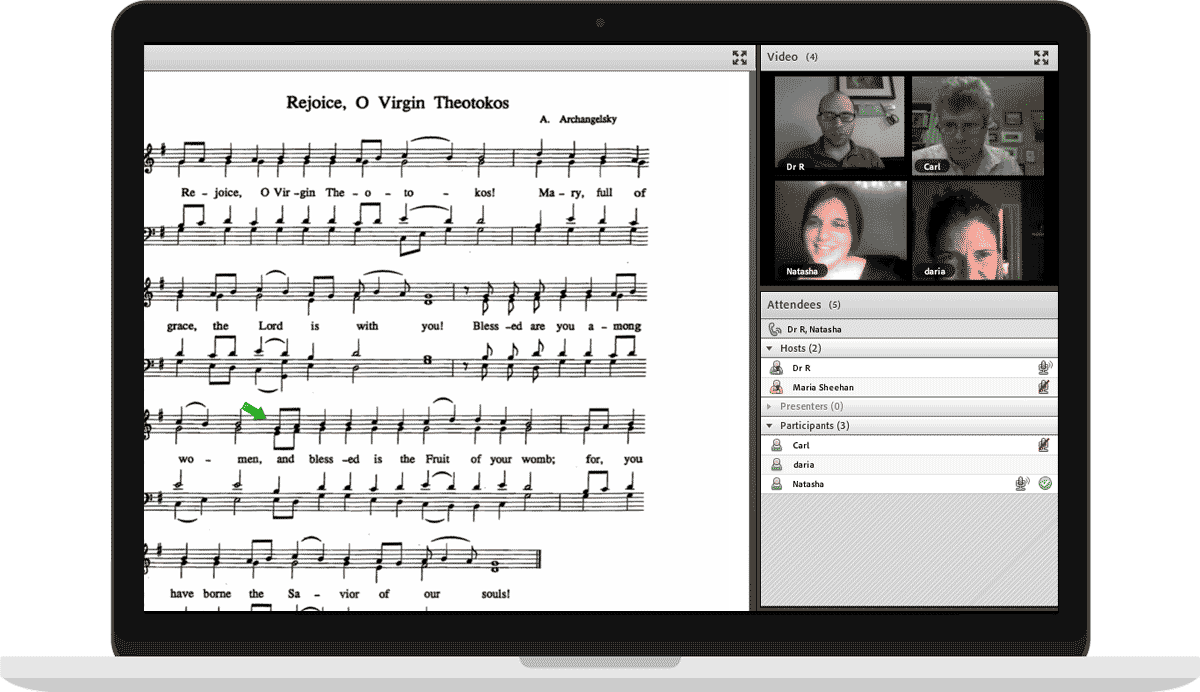
Task: Unmute Carl's muted microphone
Action: pos(1045,446)
